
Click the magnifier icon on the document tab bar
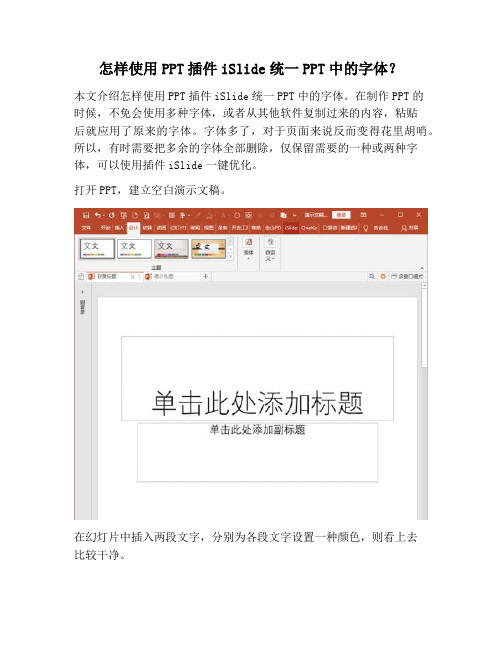pyautogui.click(x=372, y=276)
